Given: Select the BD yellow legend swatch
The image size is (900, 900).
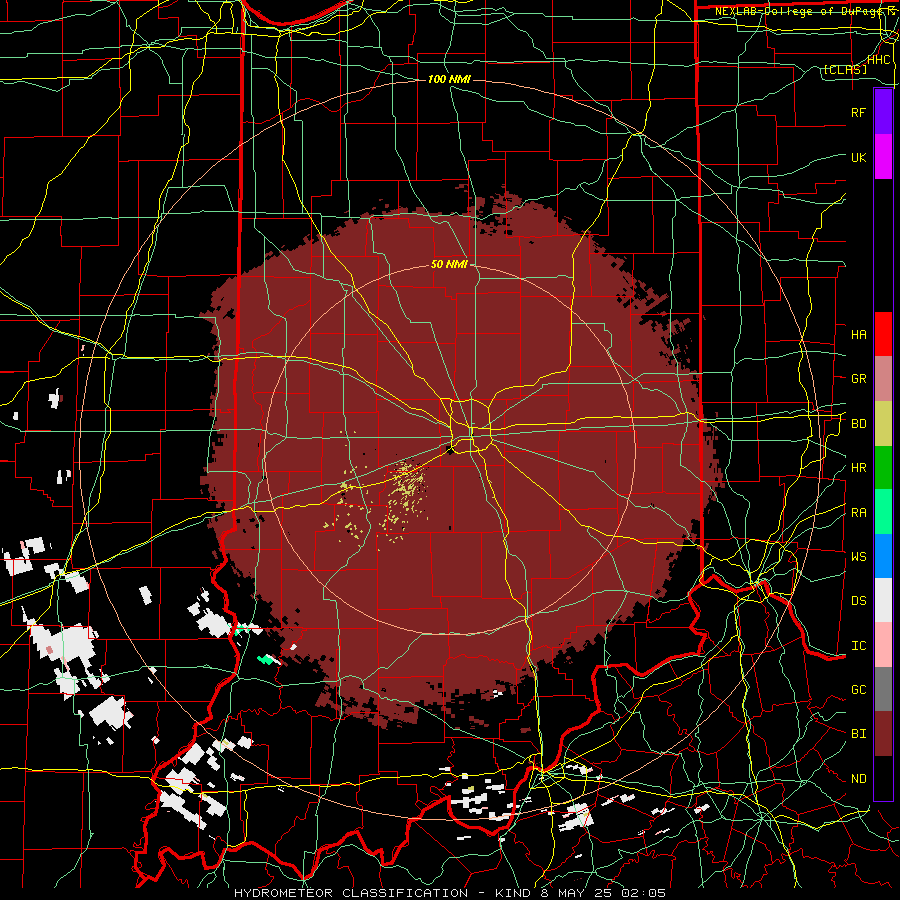Looking at the screenshot, I should 883,424.
